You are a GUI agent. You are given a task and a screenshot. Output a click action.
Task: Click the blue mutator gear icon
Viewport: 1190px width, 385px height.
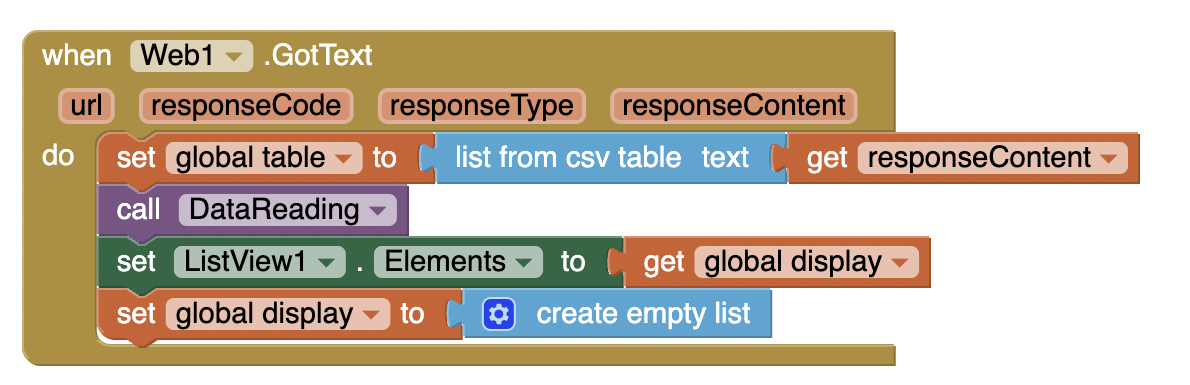click(499, 314)
